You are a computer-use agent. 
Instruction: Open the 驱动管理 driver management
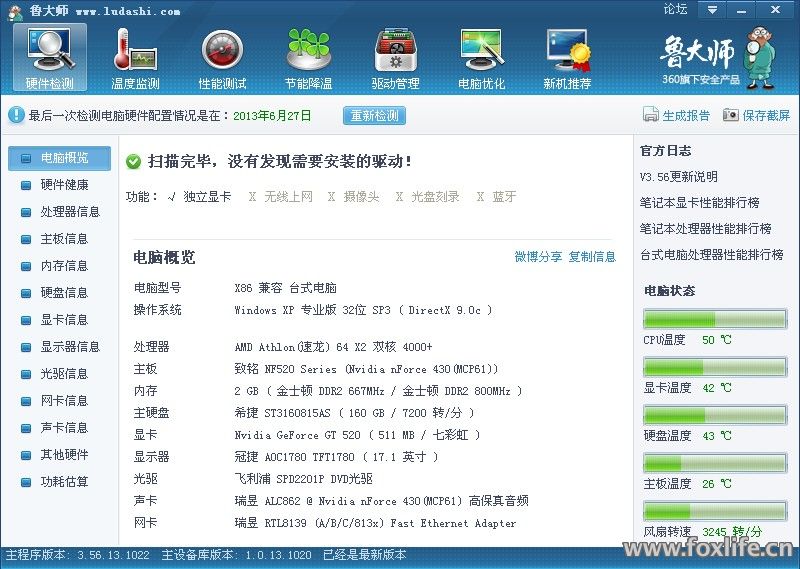click(x=395, y=58)
